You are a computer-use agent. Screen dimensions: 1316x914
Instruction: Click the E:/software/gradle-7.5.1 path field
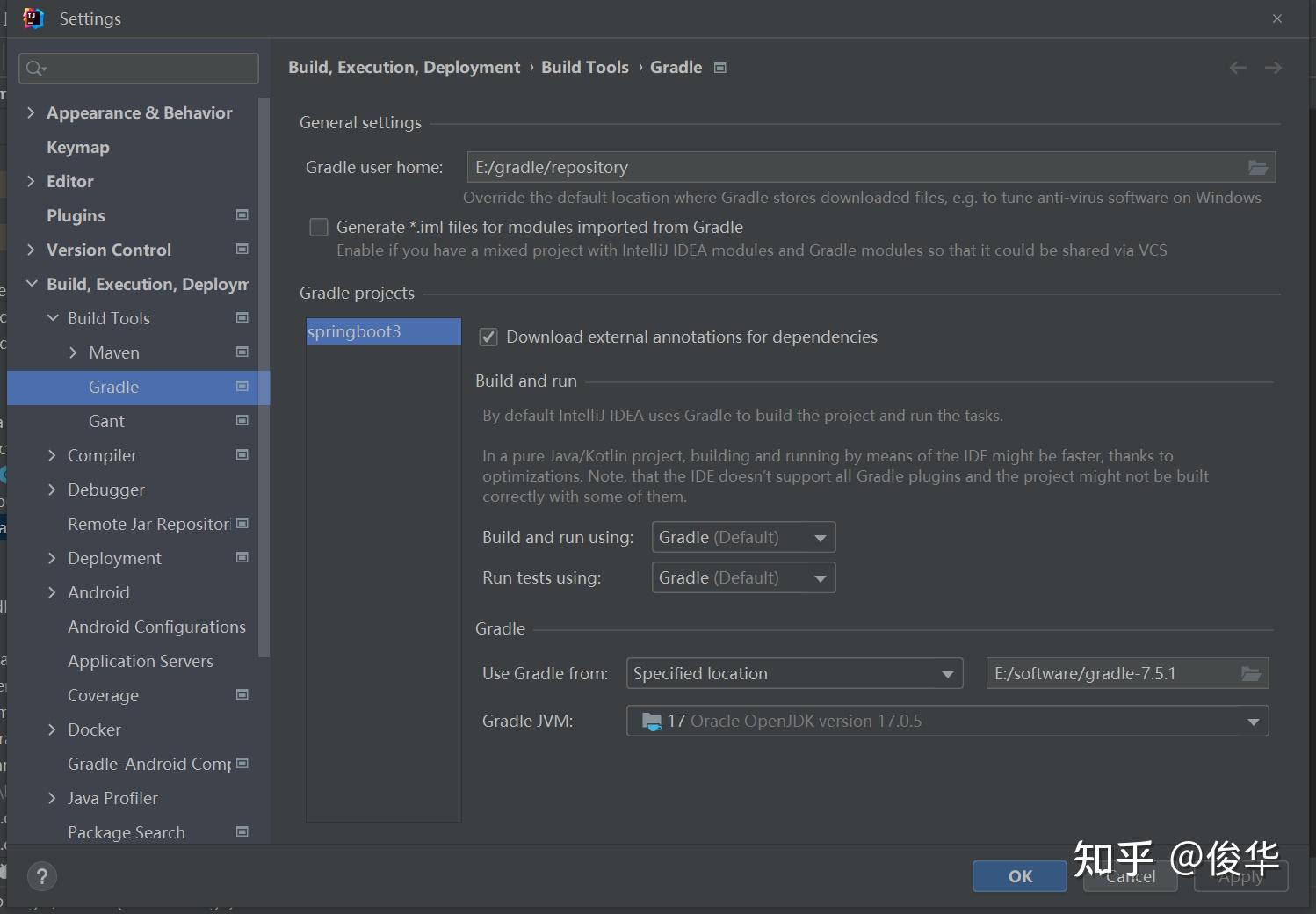1128,674
